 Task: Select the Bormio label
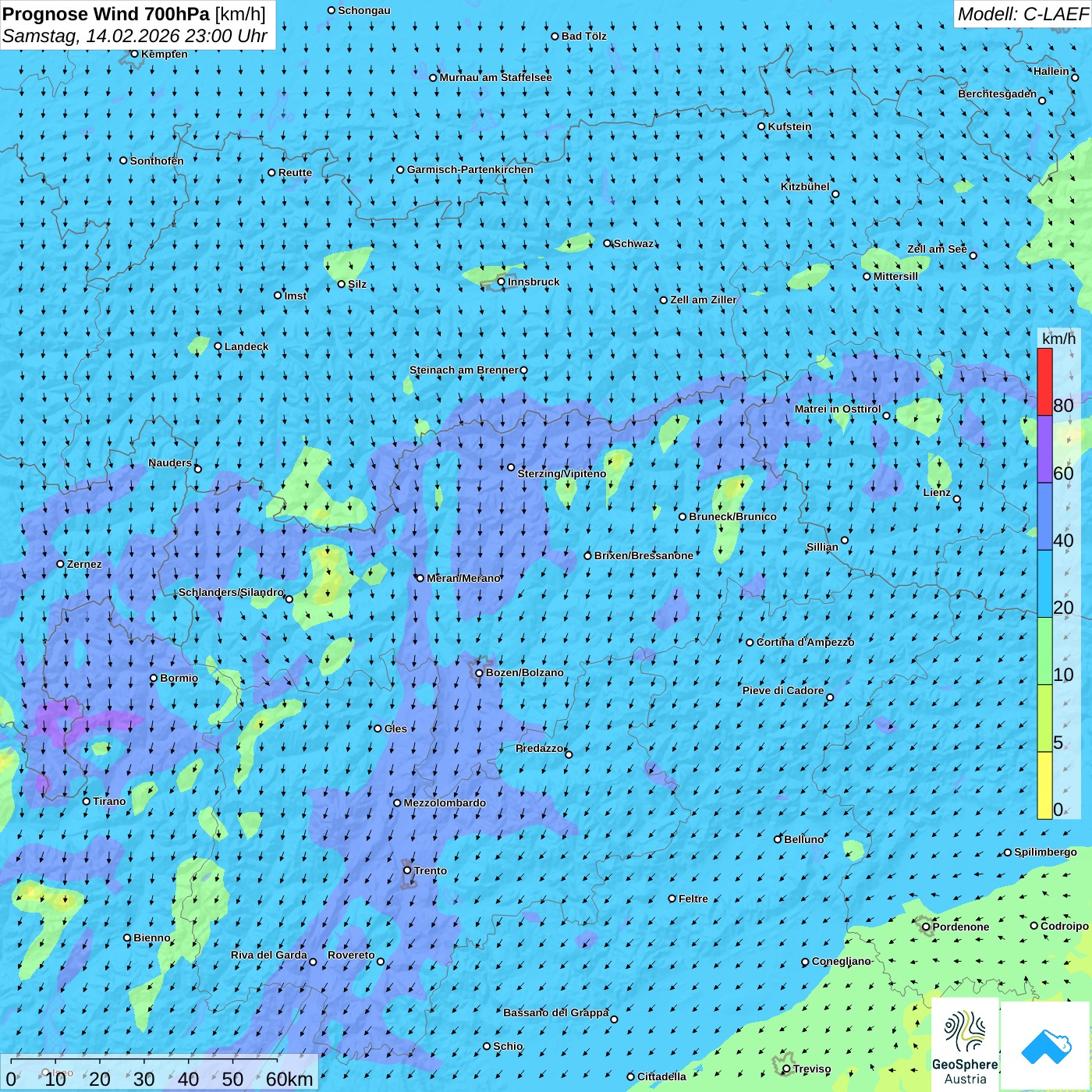tap(179, 678)
